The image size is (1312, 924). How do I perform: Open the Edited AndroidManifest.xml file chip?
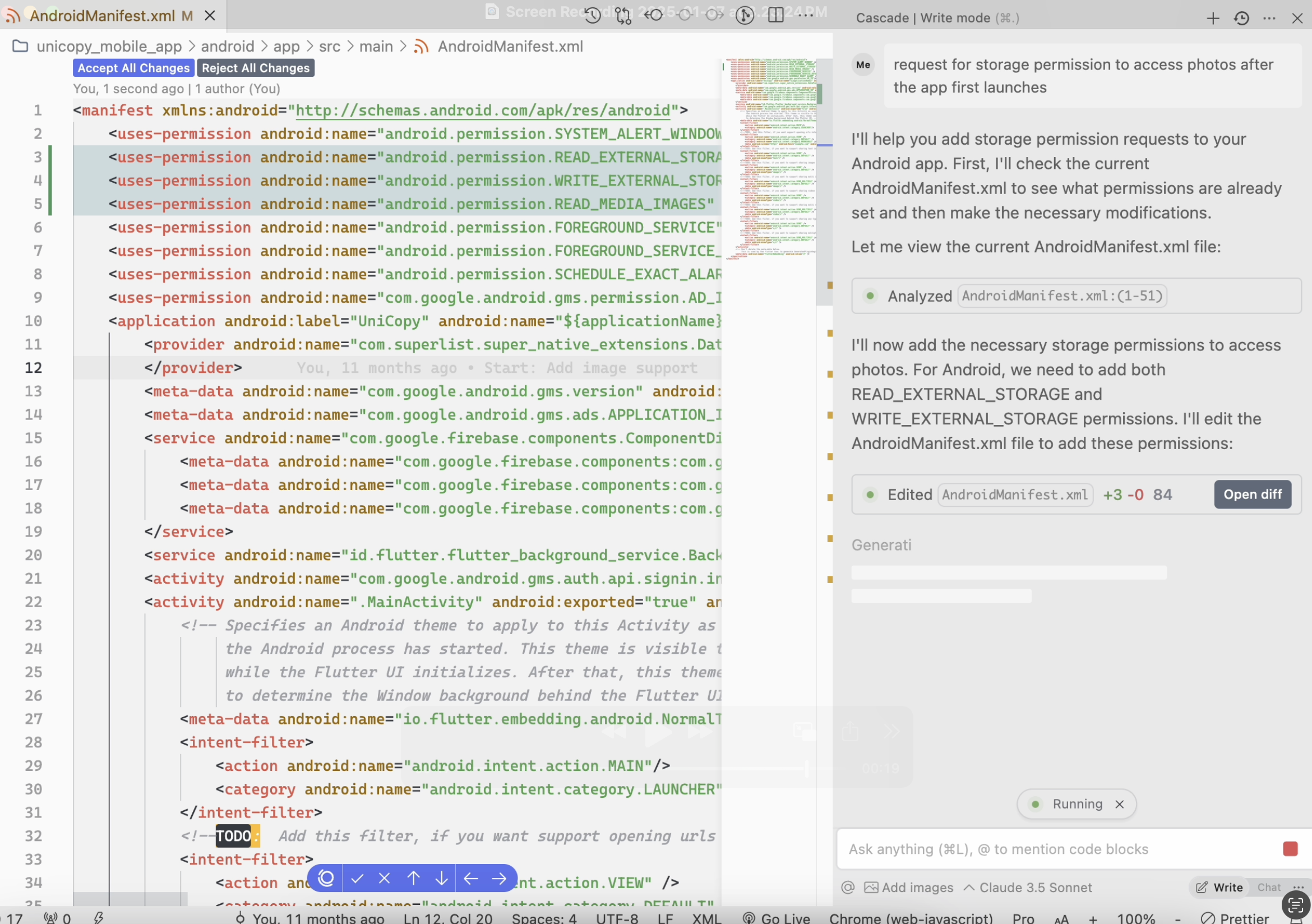[x=1015, y=495]
